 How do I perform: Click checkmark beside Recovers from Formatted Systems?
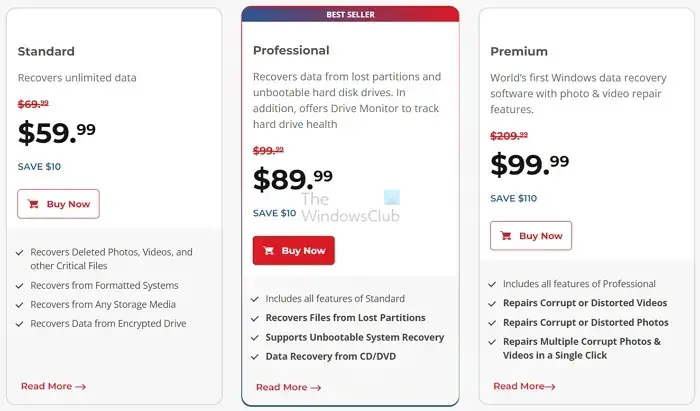20,286
